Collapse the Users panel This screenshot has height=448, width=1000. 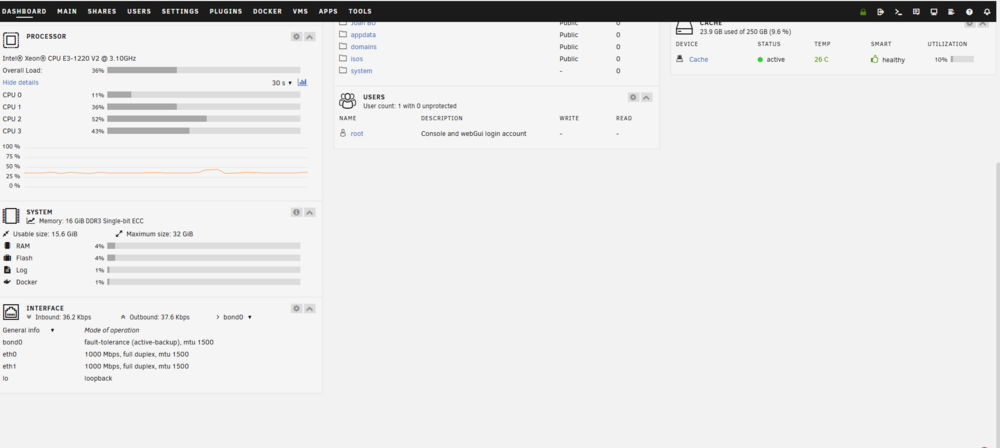coord(647,97)
